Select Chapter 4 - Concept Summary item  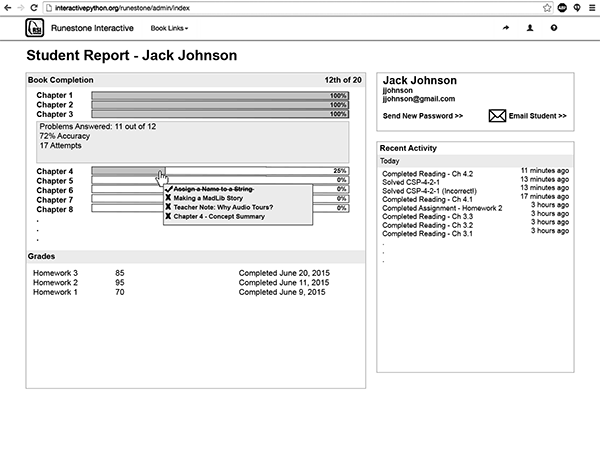coord(219,216)
